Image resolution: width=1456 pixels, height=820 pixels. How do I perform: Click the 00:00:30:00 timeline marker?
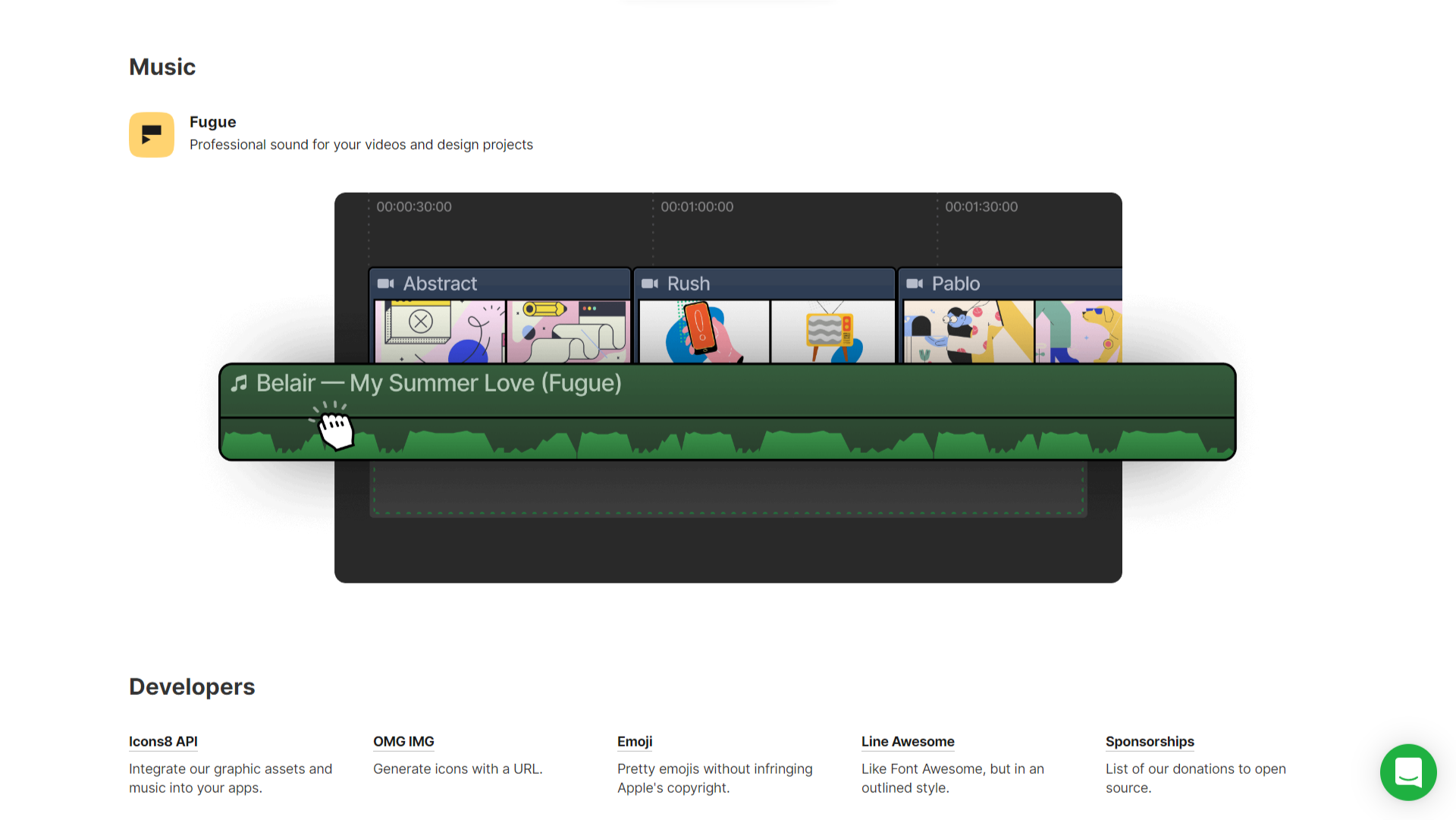coord(414,207)
